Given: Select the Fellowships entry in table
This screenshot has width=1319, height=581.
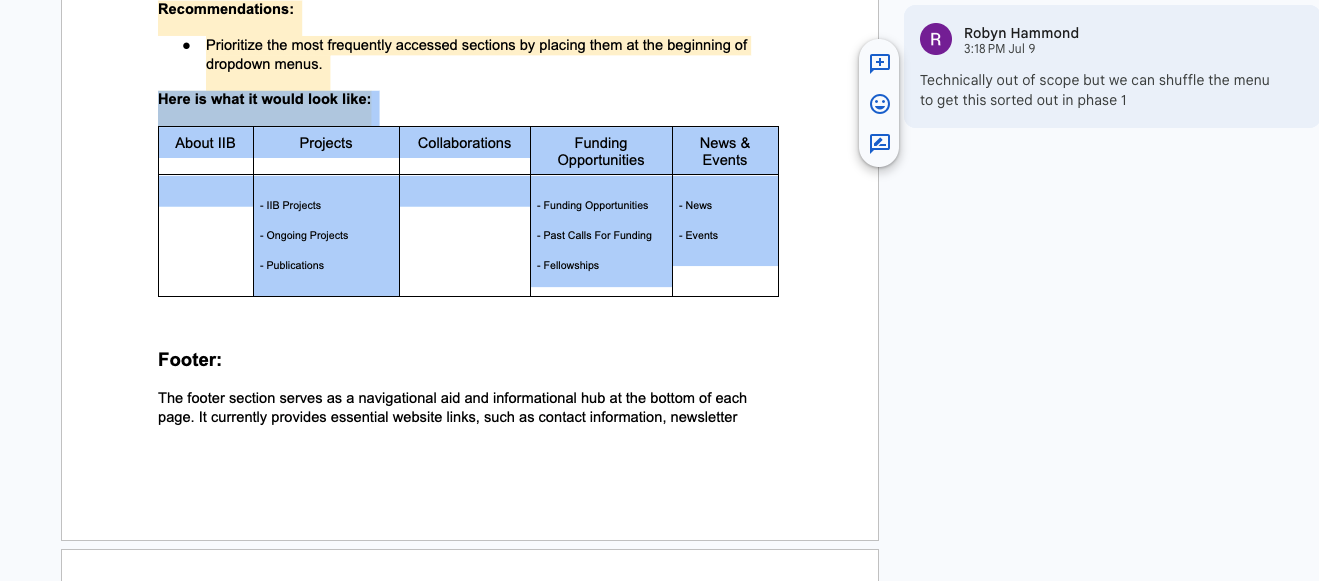Looking at the screenshot, I should (x=571, y=266).
